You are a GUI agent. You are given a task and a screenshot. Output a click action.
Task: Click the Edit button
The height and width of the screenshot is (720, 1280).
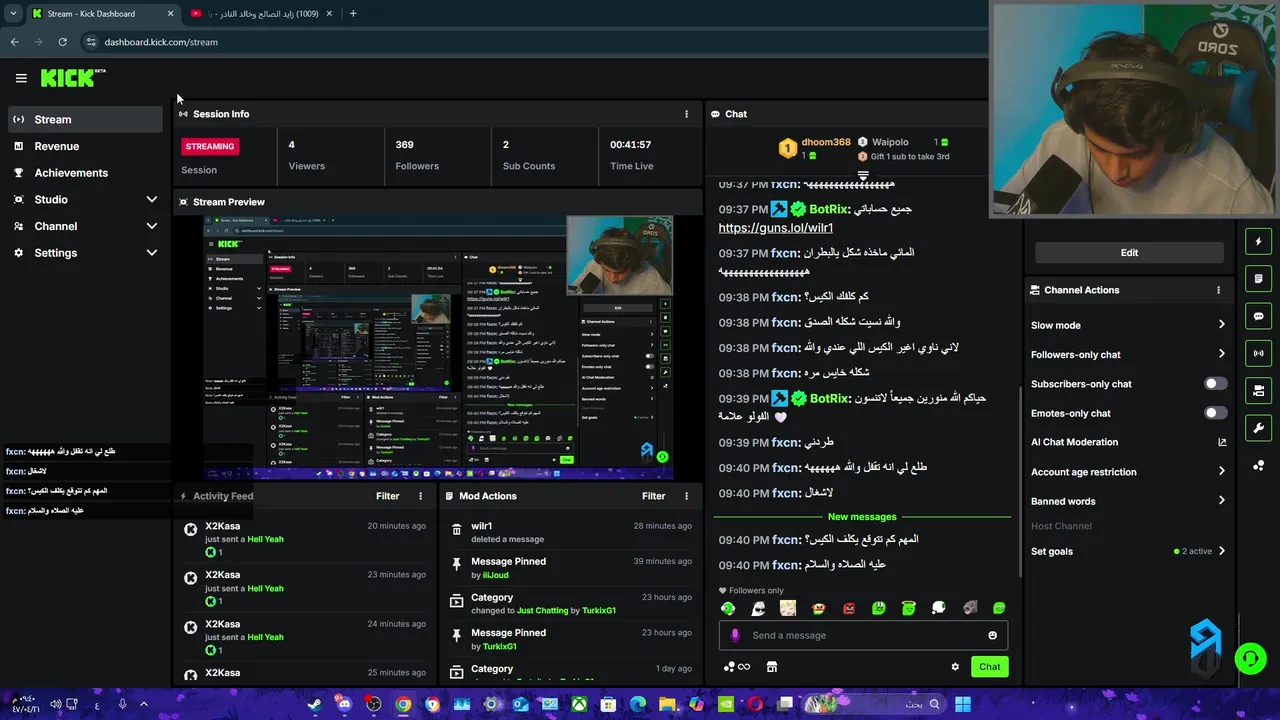tap(1129, 253)
